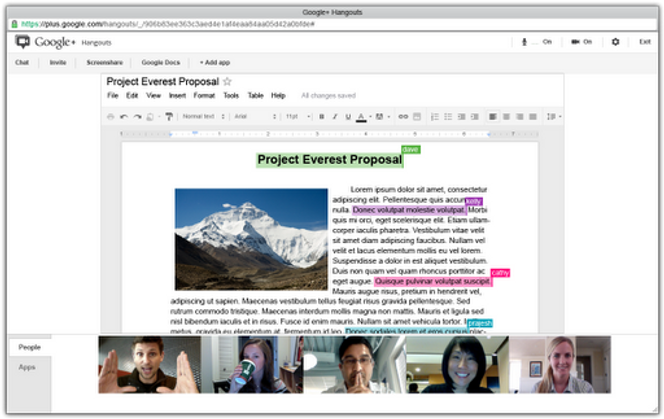This screenshot has width=664, height=419.
Task: Select the video of blonde woman
Action: point(559,365)
